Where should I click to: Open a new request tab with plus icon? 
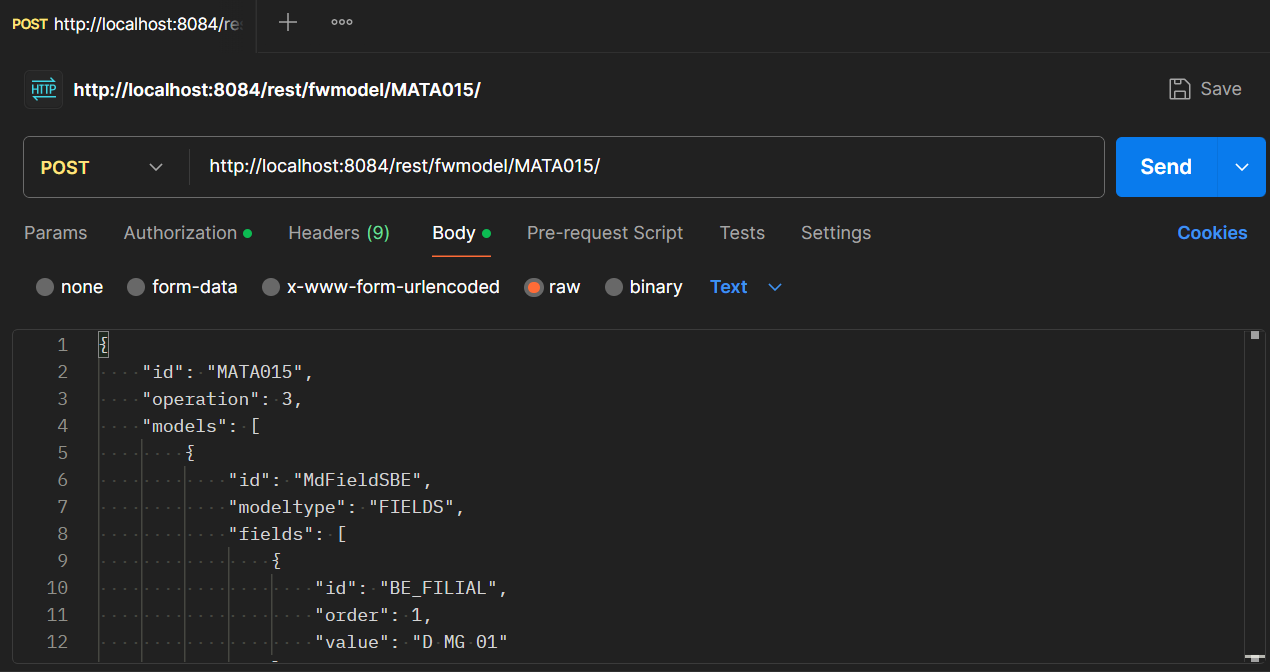pos(288,22)
